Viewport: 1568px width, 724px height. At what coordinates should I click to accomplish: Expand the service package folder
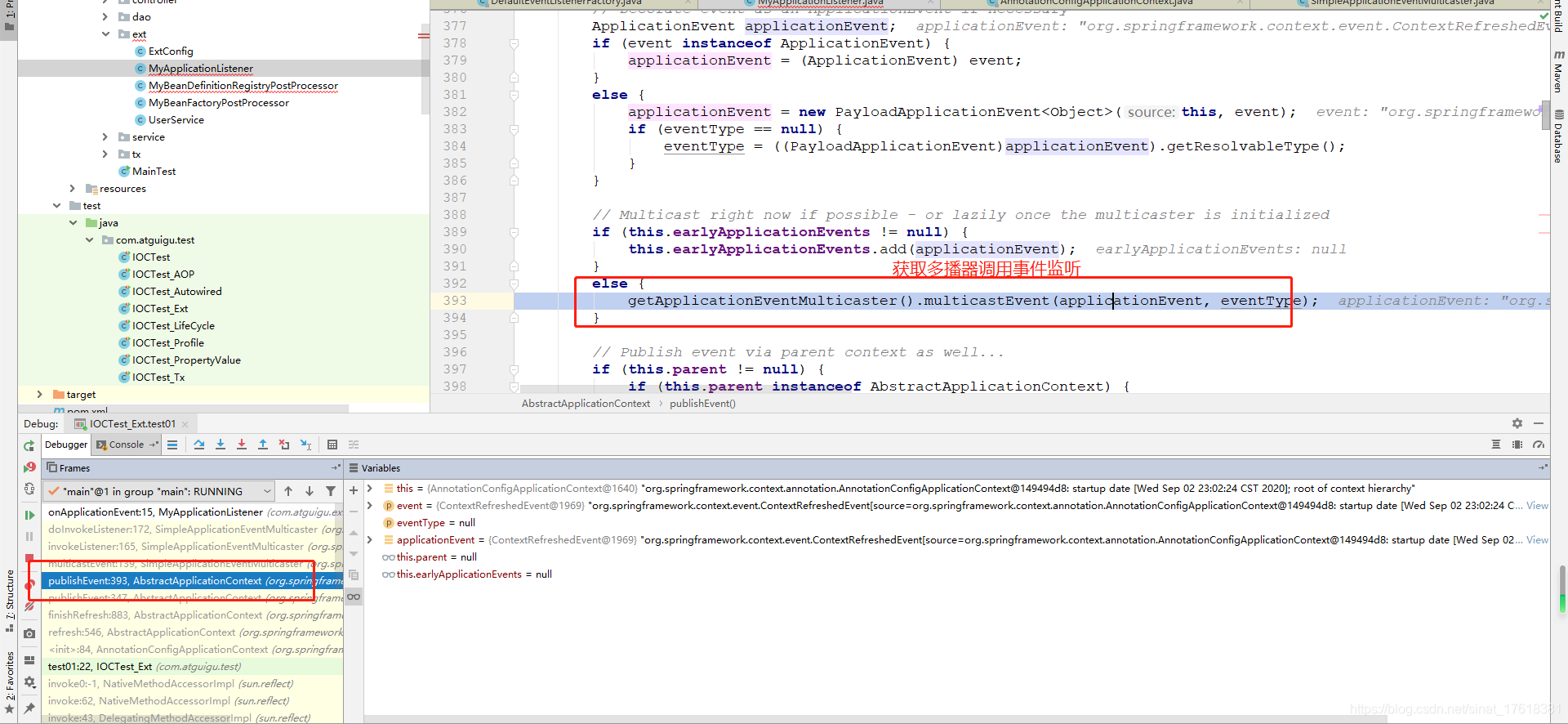click(x=105, y=136)
